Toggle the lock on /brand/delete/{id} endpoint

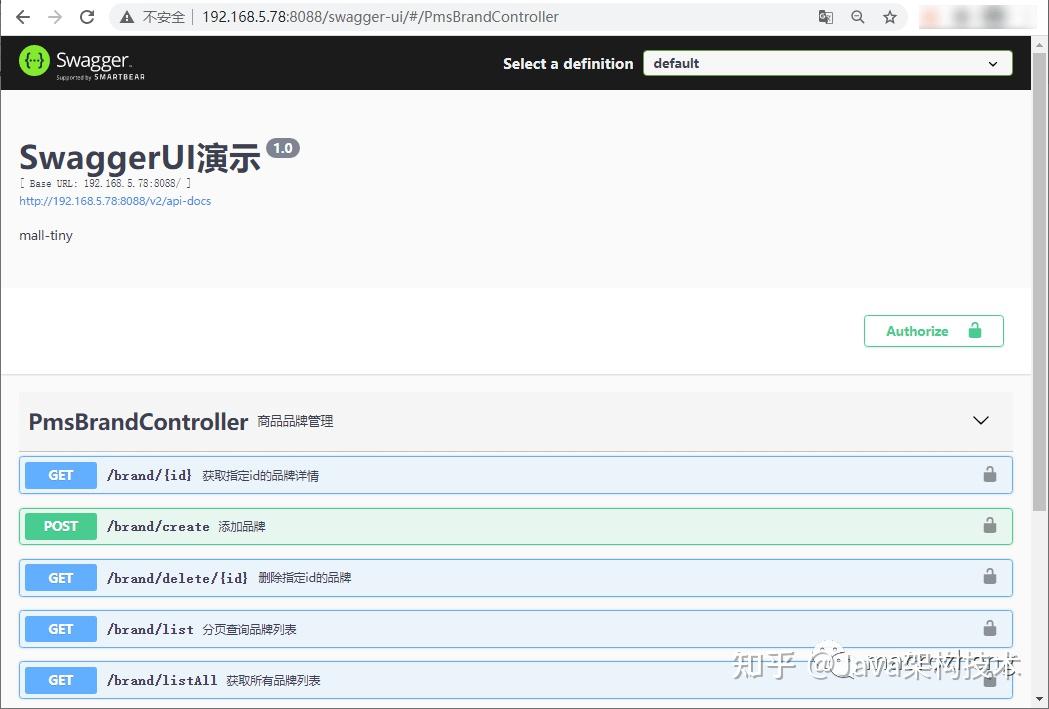tap(989, 577)
